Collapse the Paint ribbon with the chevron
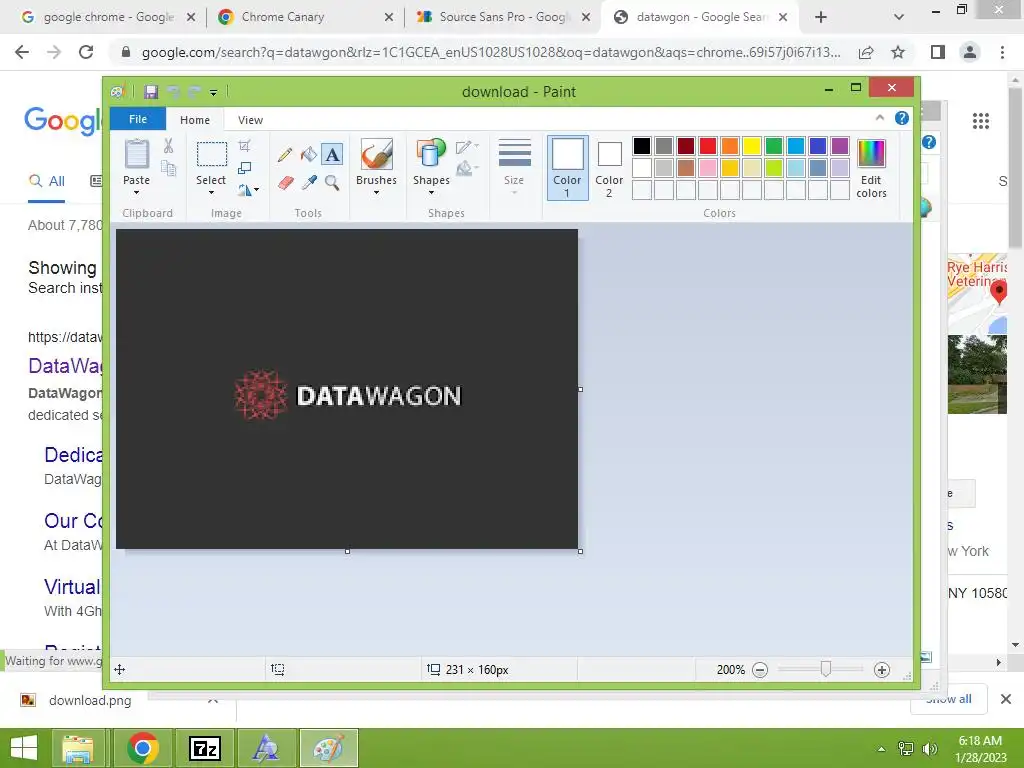The image size is (1024, 768). pos(880,118)
